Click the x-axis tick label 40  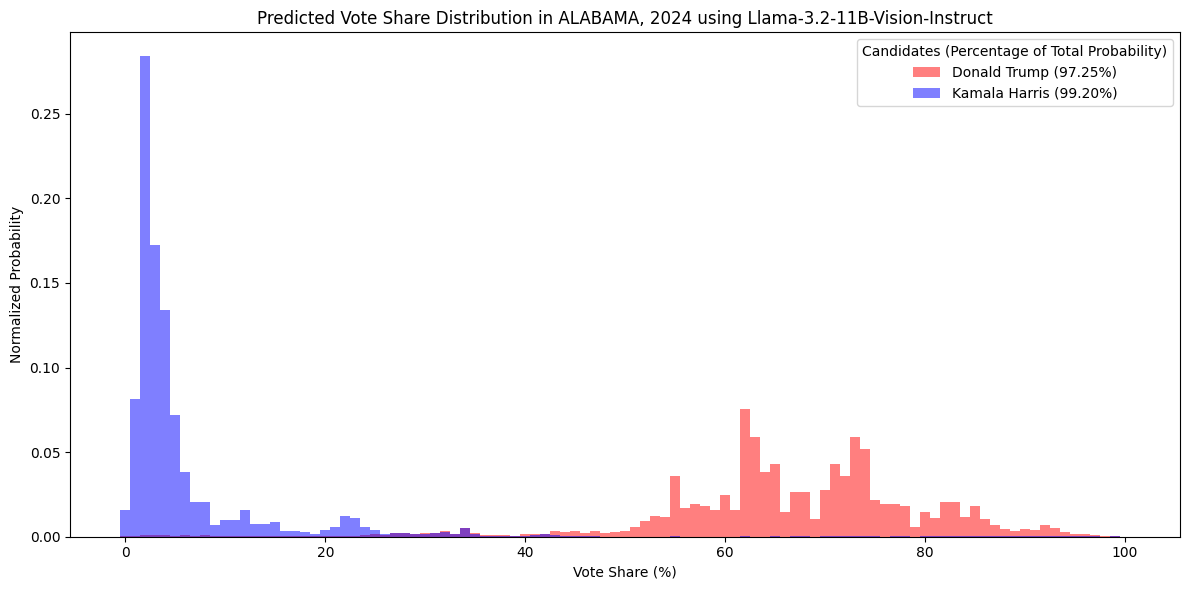click(525, 553)
